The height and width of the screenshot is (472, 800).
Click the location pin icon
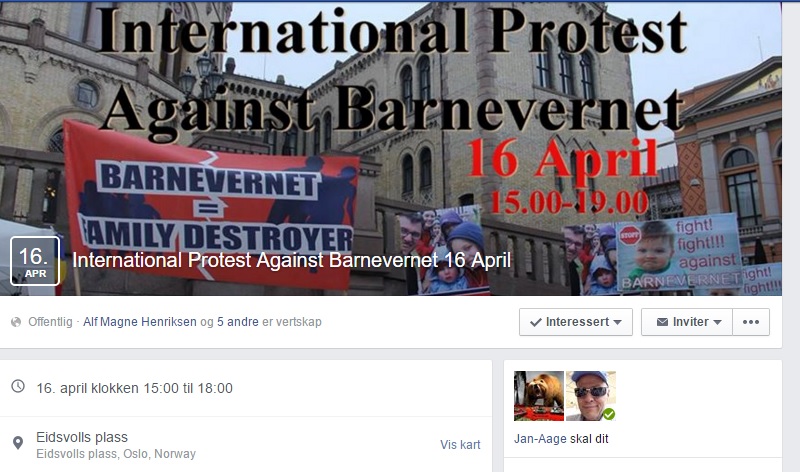point(18,443)
